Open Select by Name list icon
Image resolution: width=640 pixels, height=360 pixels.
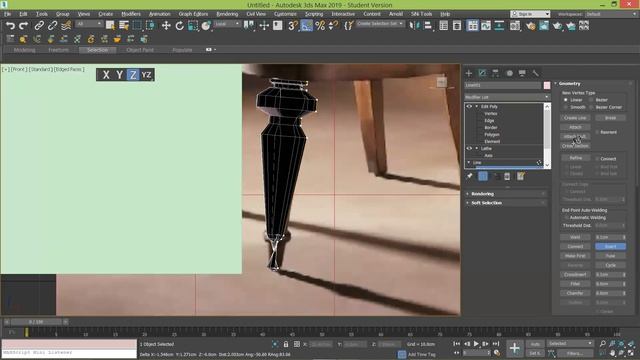coord(124,26)
